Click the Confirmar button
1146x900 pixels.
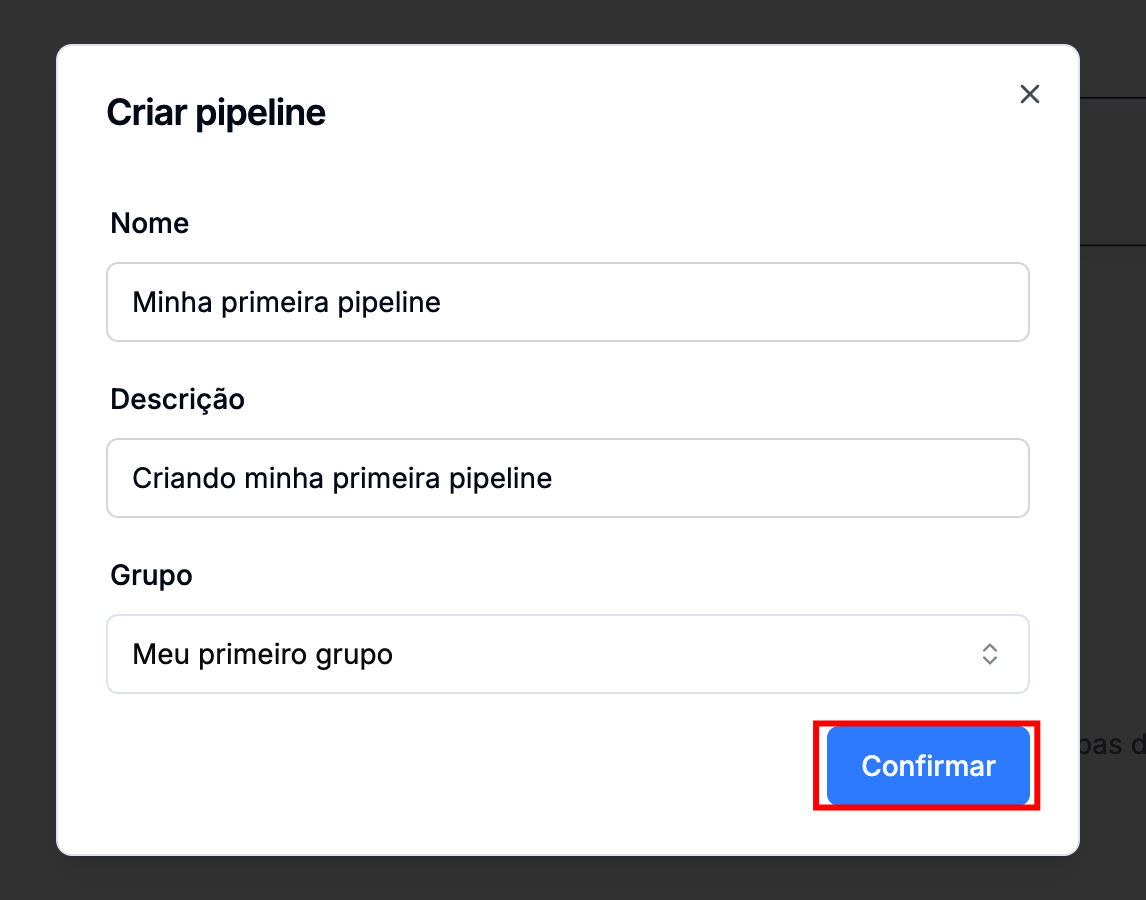click(928, 766)
